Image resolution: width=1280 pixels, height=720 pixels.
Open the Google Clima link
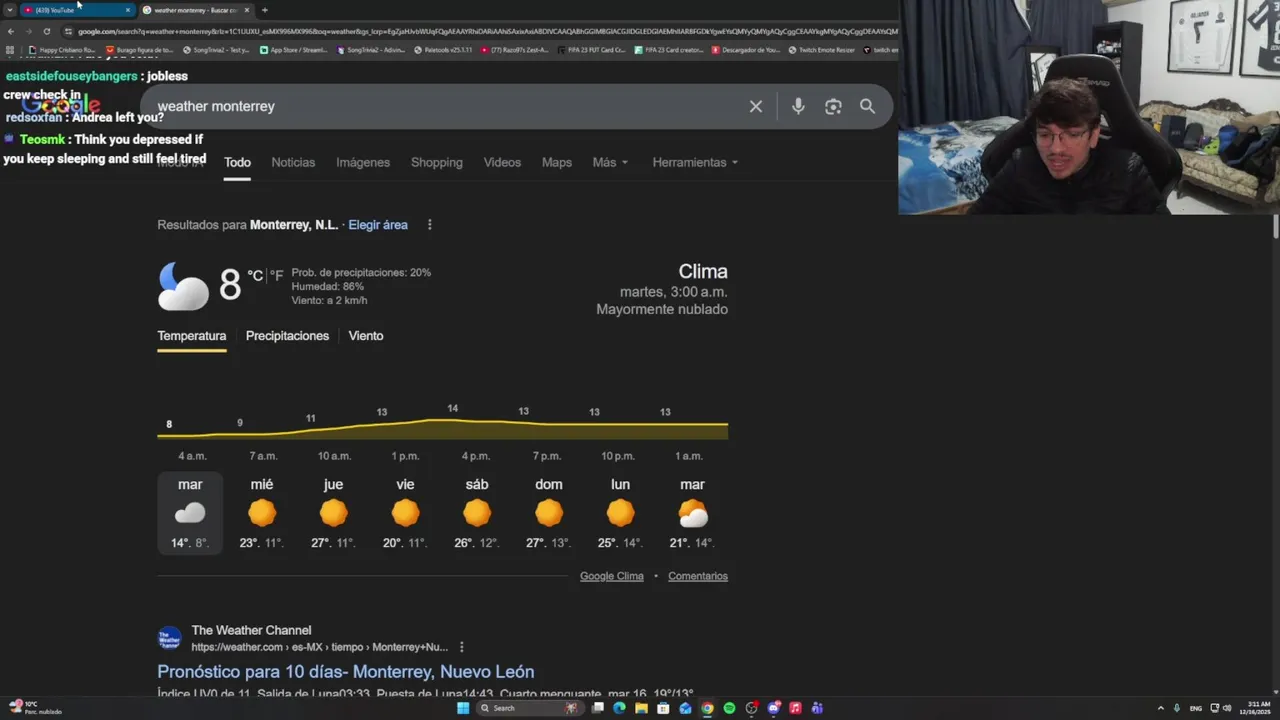coord(612,576)
